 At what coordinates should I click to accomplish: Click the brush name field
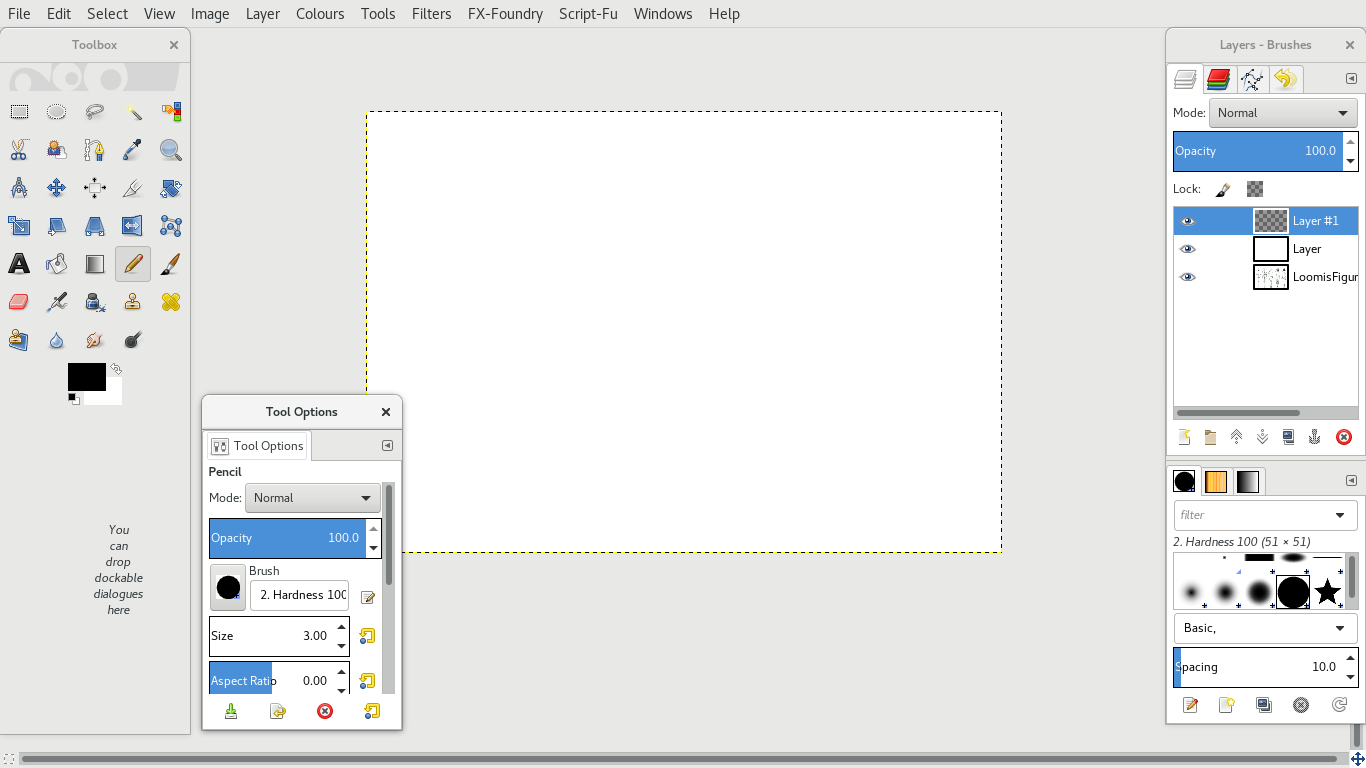pyautogui.click(x=299, y=595)
